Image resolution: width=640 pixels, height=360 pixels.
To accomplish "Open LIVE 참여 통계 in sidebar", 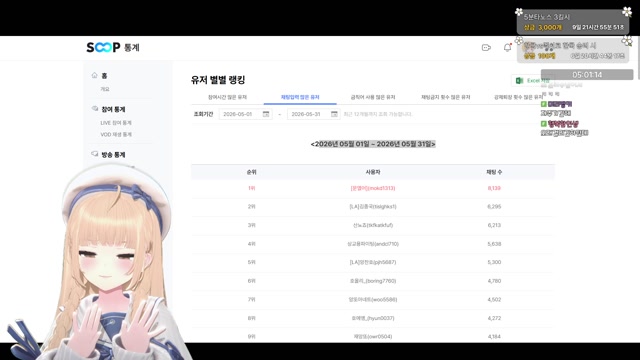I will 116,123.
